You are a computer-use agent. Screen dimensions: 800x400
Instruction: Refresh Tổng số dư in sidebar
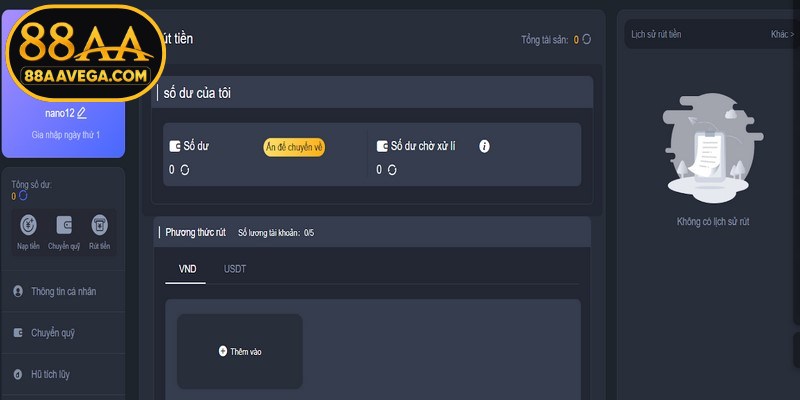(x=23, y=196)
